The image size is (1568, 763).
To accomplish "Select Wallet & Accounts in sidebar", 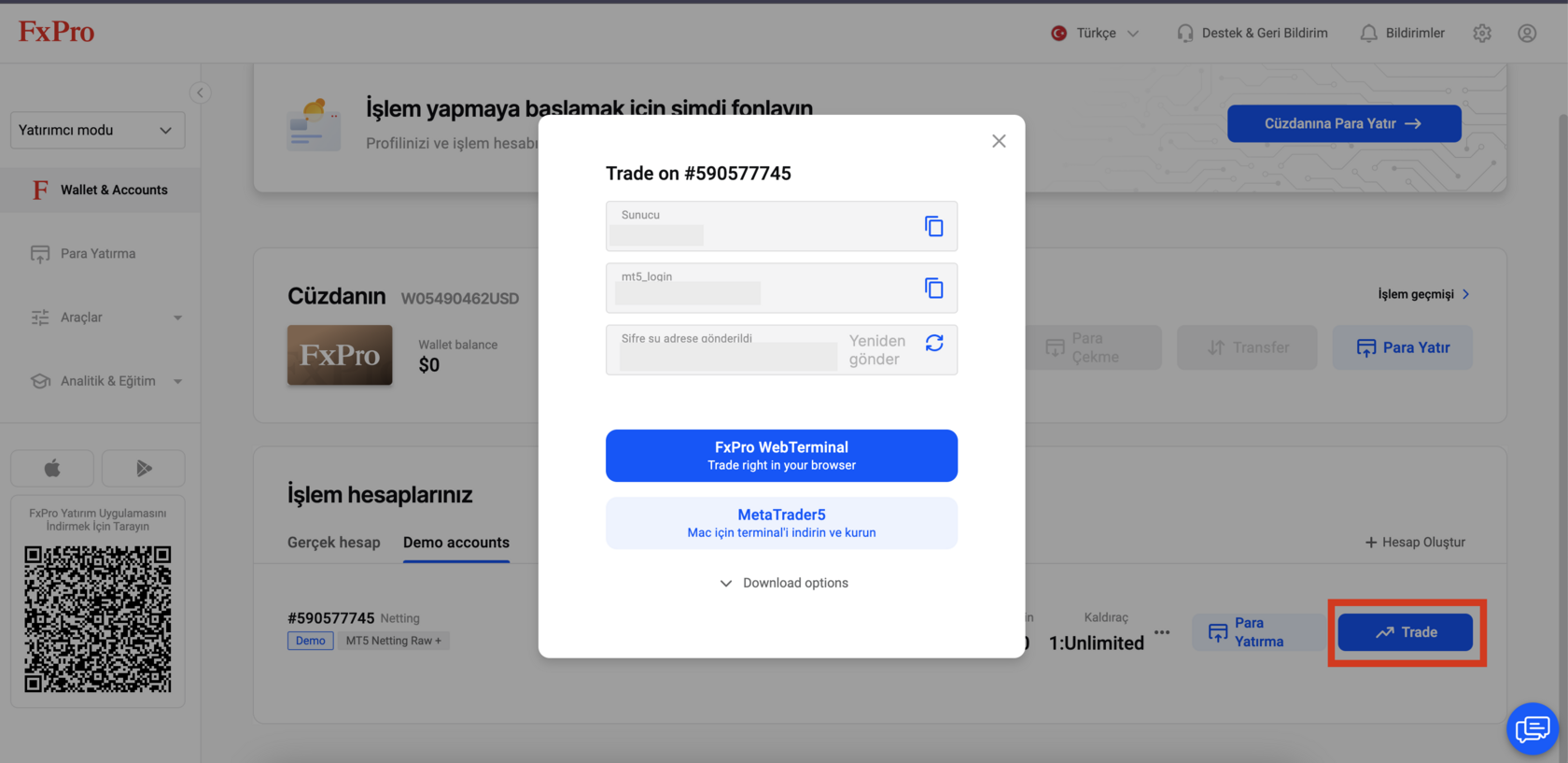I will [100, 190].
